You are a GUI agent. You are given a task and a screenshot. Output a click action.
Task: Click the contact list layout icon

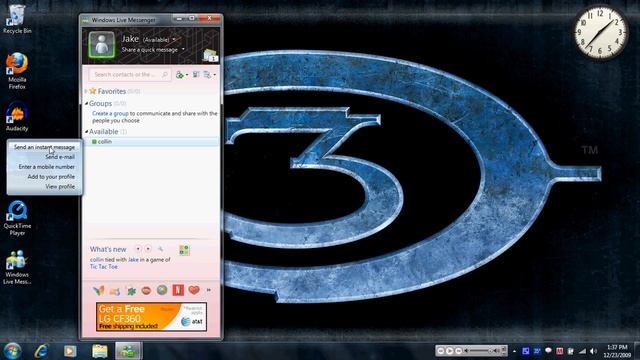click(196, 75)
